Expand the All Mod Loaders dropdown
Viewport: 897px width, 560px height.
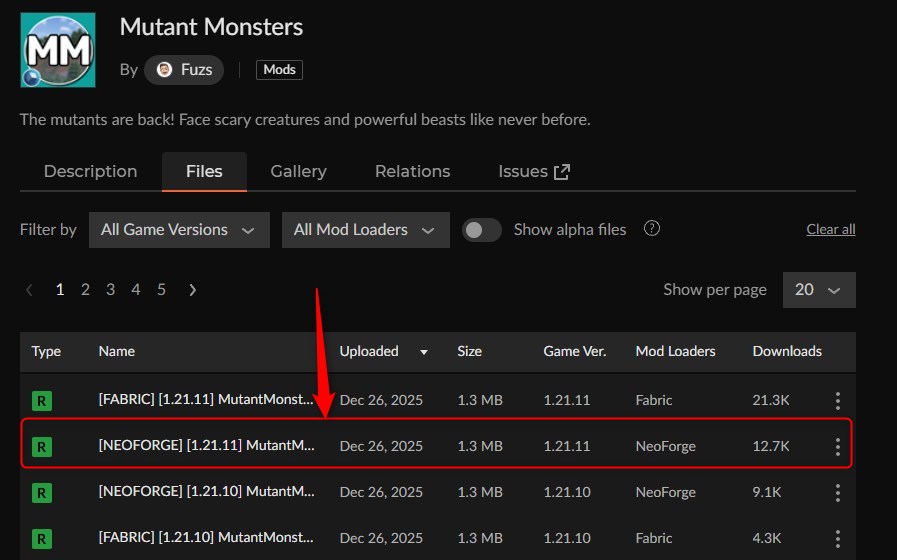365,230
